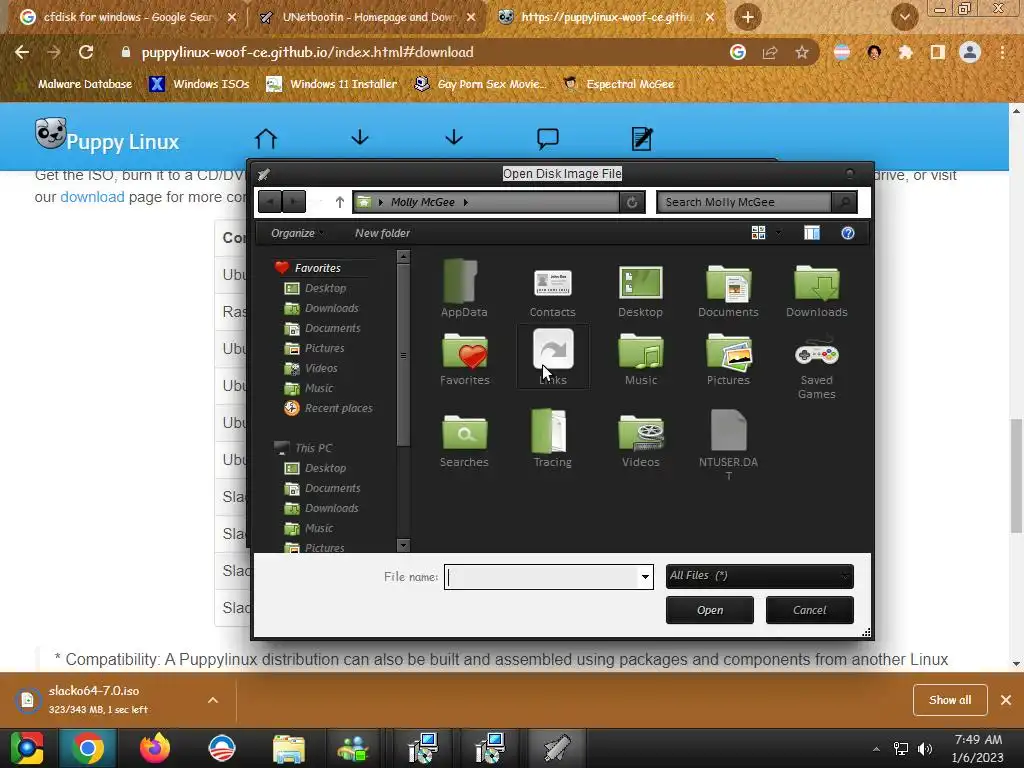The width and height of the screenshot is (1024, 768).
Task: Click the navigation pane scrollbar down arrow
Action: pos(403,545)
